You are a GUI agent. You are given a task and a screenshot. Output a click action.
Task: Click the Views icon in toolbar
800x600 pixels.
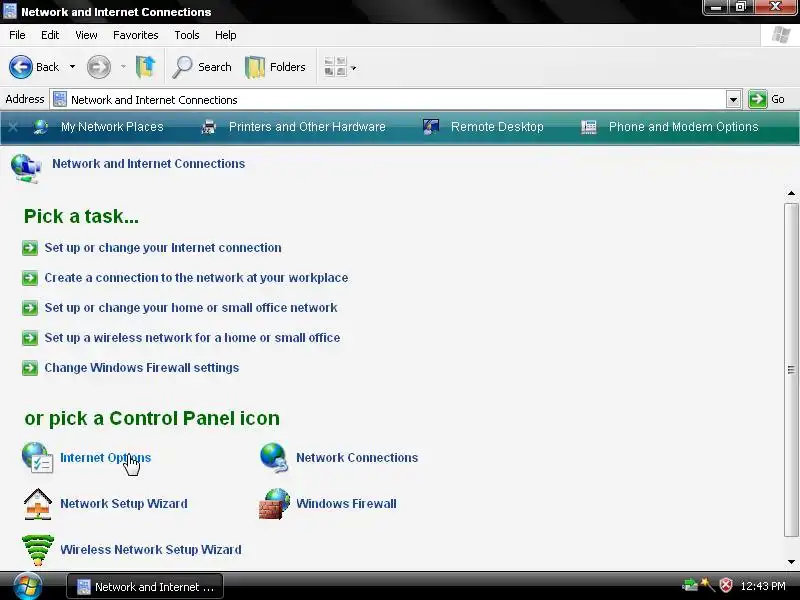(335, 67)
